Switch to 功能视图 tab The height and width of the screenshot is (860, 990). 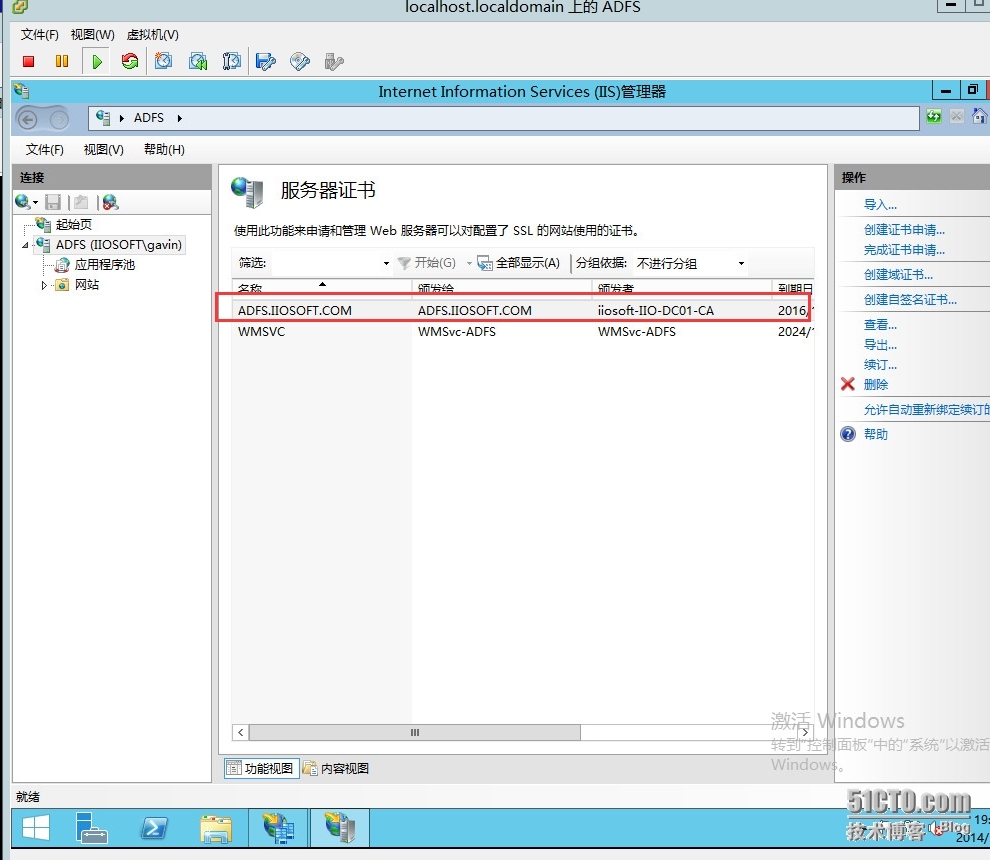click(261, 768)
